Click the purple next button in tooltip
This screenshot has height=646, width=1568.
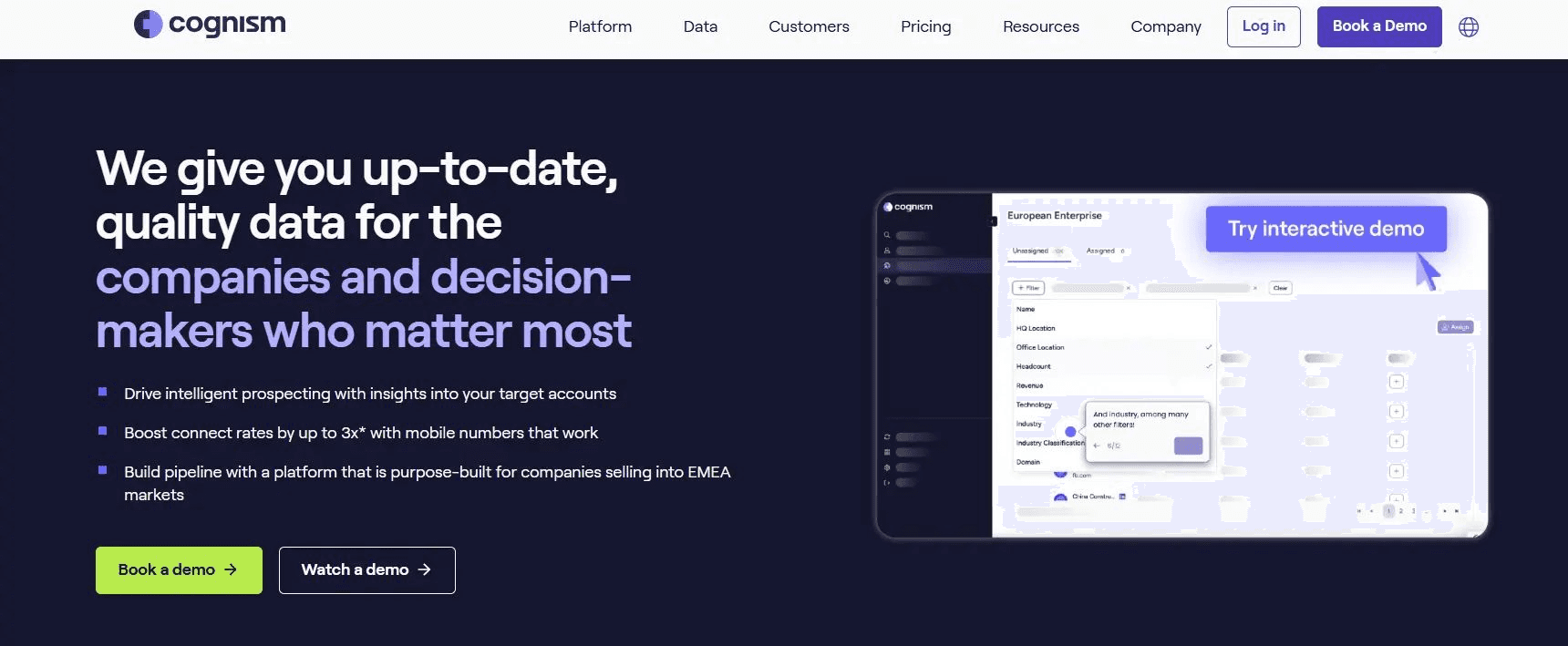pyautogui.click(x=1188, y=446)
